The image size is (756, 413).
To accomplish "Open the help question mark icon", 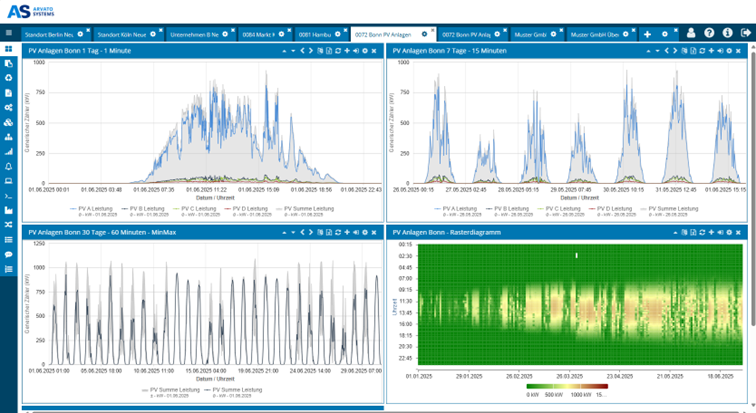I will pos(709,33).
